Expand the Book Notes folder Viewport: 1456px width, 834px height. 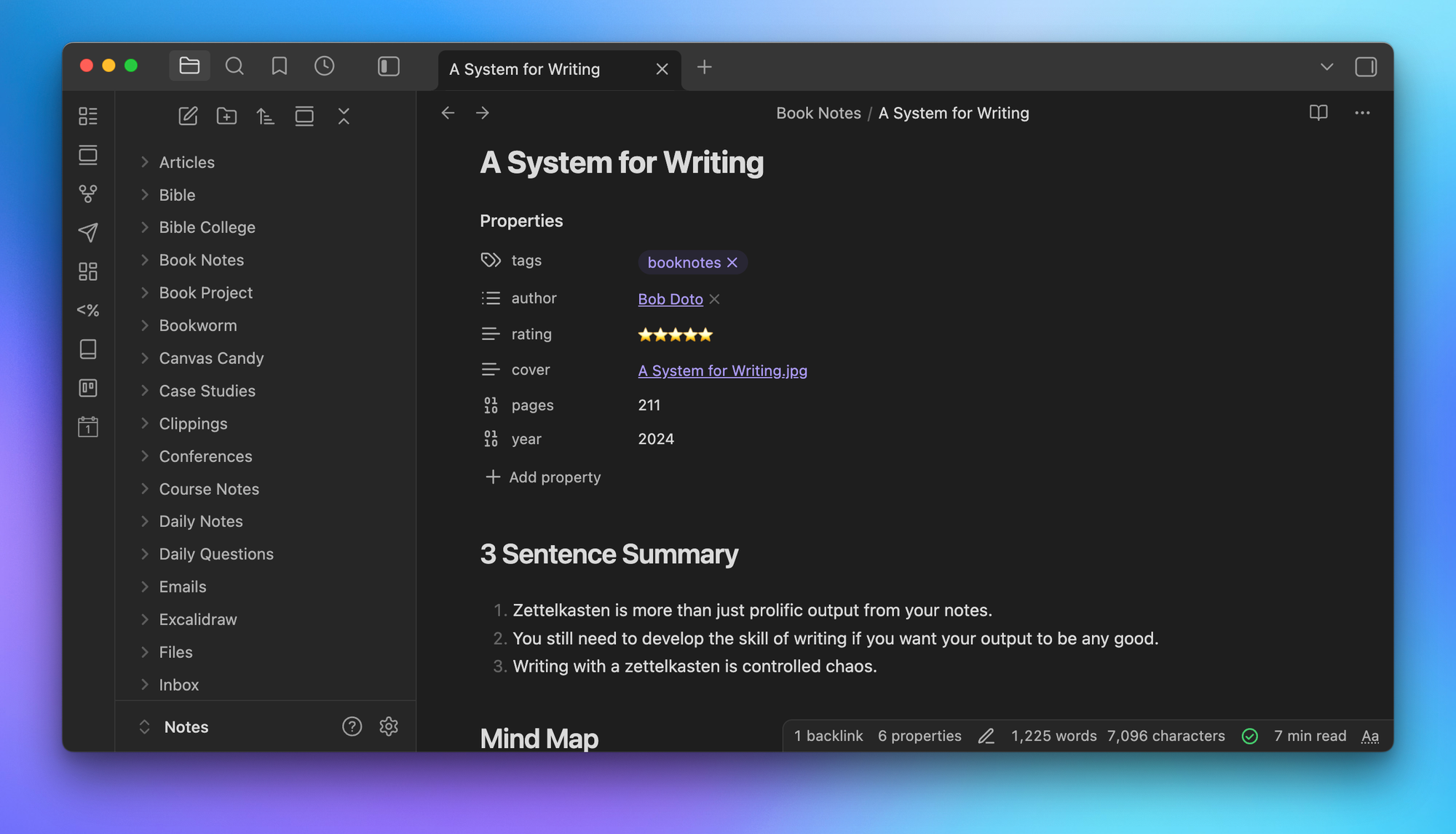point(201,260)
